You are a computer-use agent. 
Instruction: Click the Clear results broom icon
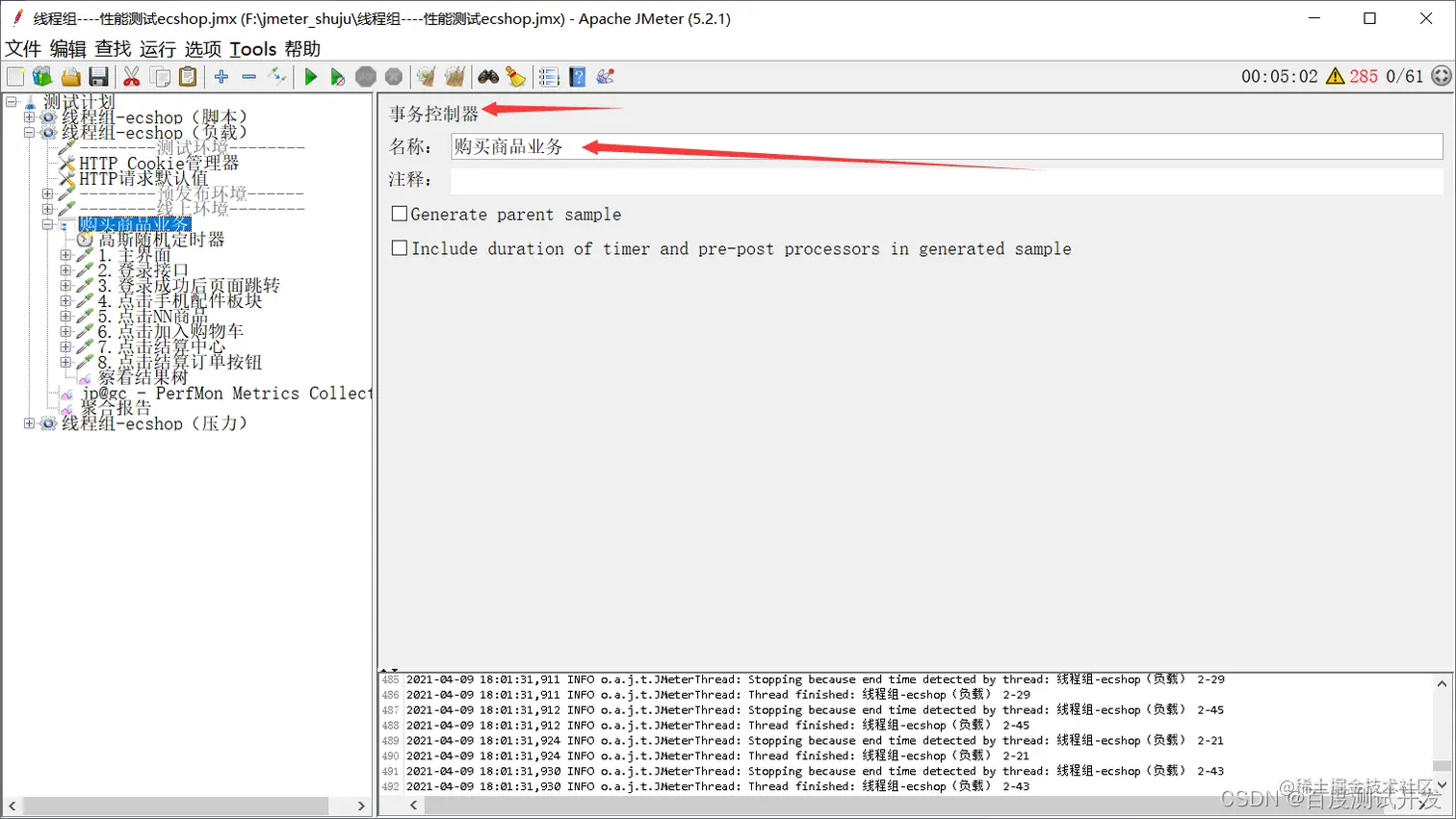426,77
